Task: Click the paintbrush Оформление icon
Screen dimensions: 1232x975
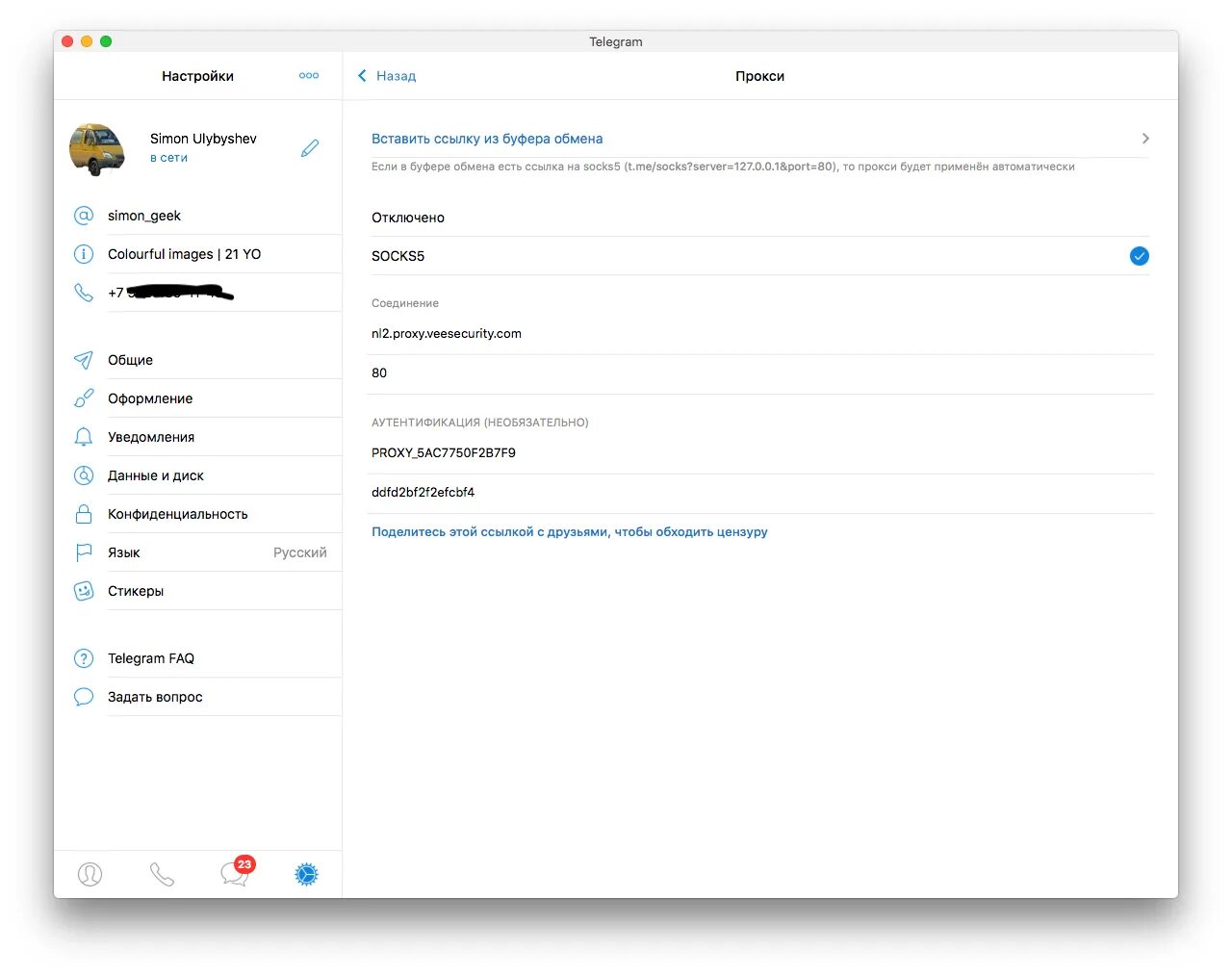Action: (84, 398)
